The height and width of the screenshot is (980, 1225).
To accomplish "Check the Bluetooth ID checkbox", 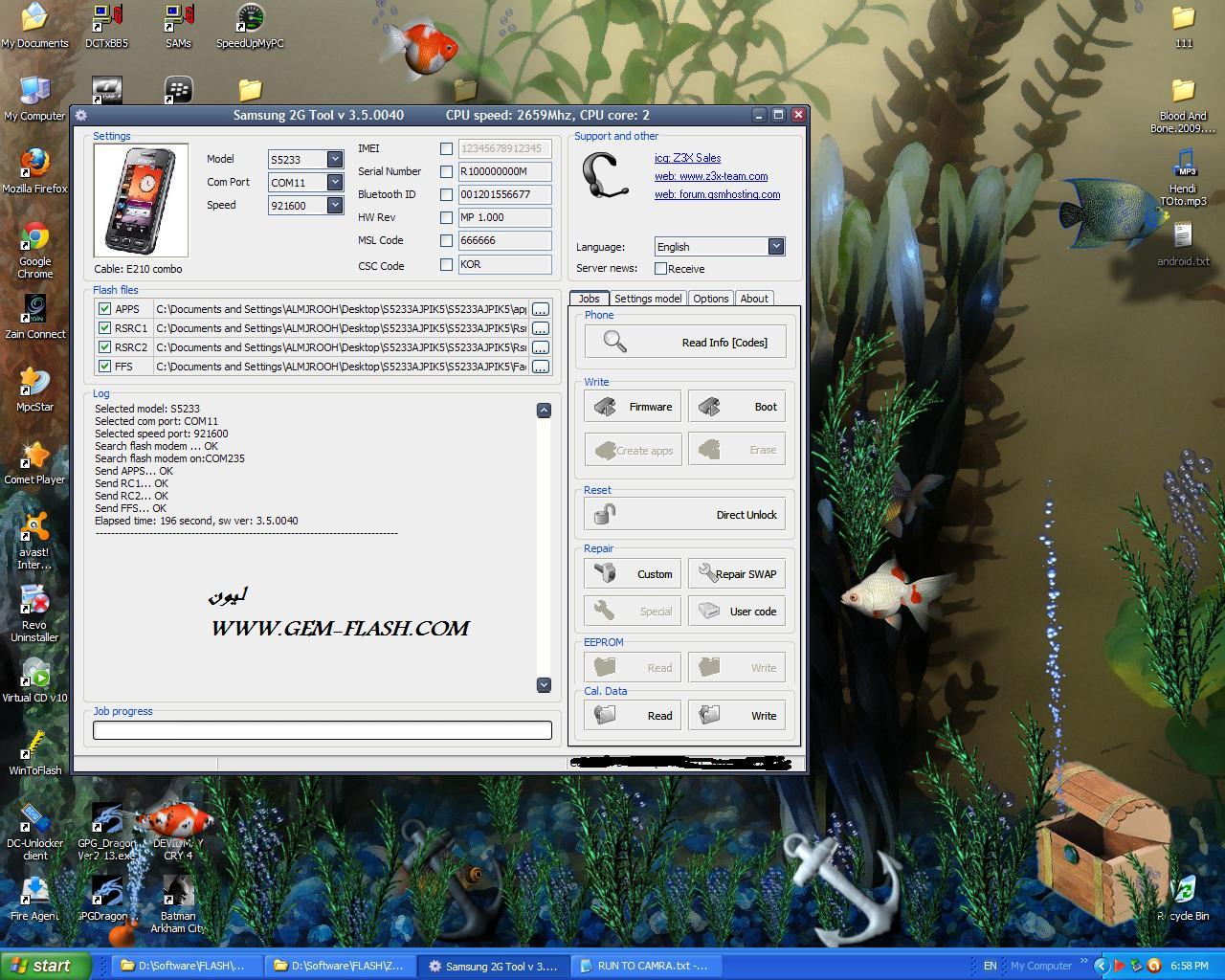I will point(446,194).
